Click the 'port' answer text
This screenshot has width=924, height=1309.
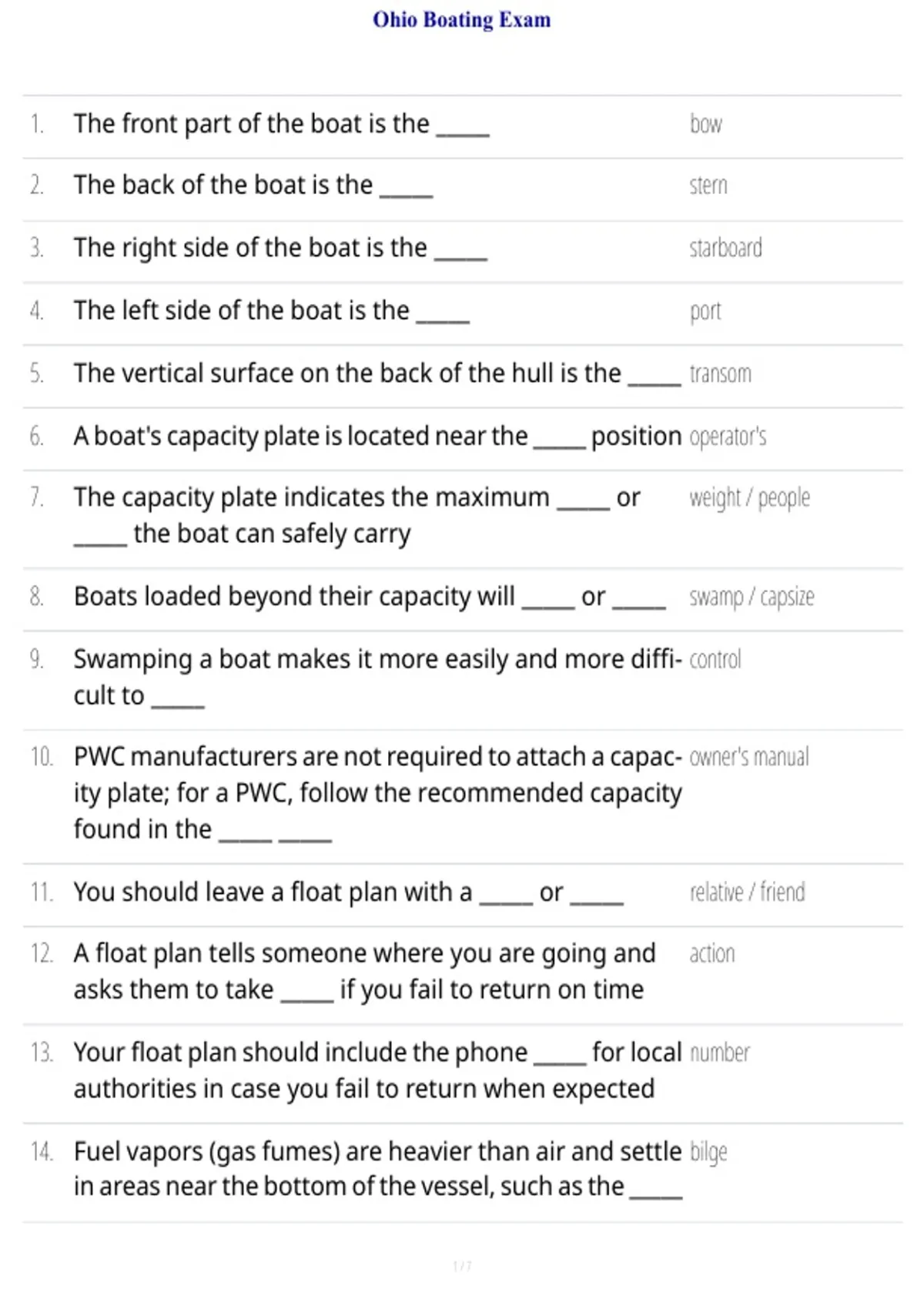(705, 312)
